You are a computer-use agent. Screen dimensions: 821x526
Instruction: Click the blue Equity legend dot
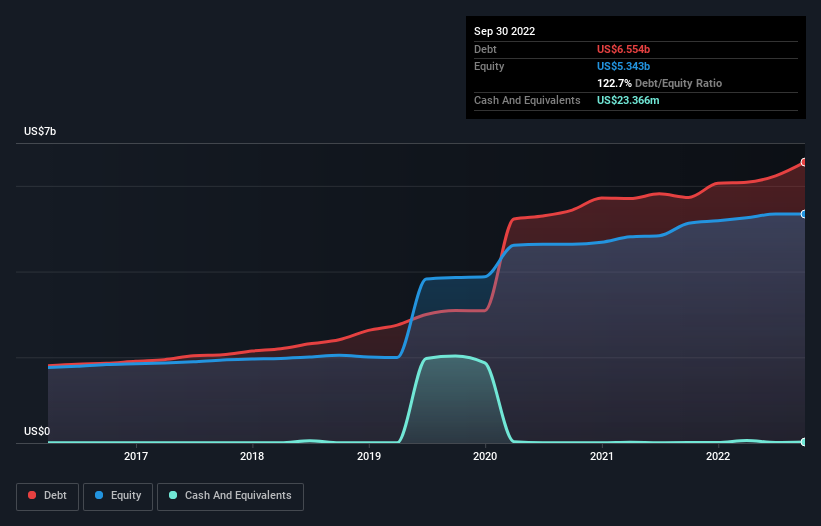[99, 495]
